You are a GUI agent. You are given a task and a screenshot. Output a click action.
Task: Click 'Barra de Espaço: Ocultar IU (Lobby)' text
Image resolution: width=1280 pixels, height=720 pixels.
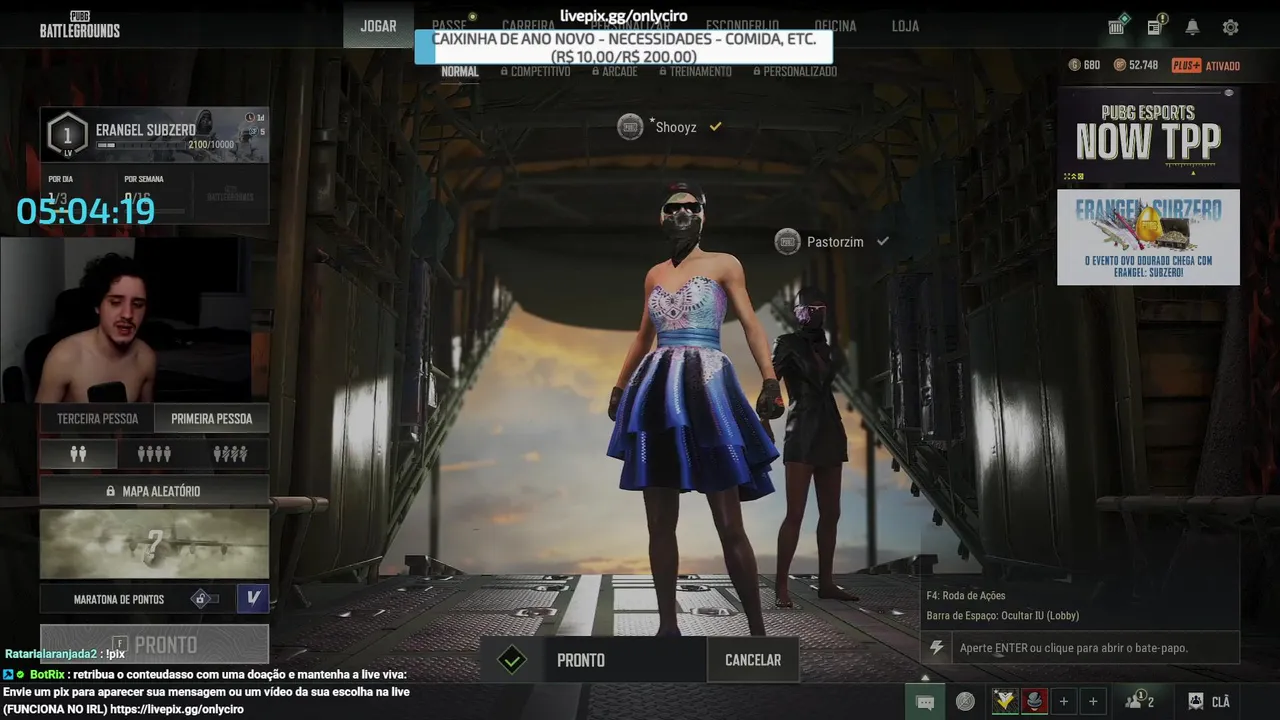pos(1003,616)
